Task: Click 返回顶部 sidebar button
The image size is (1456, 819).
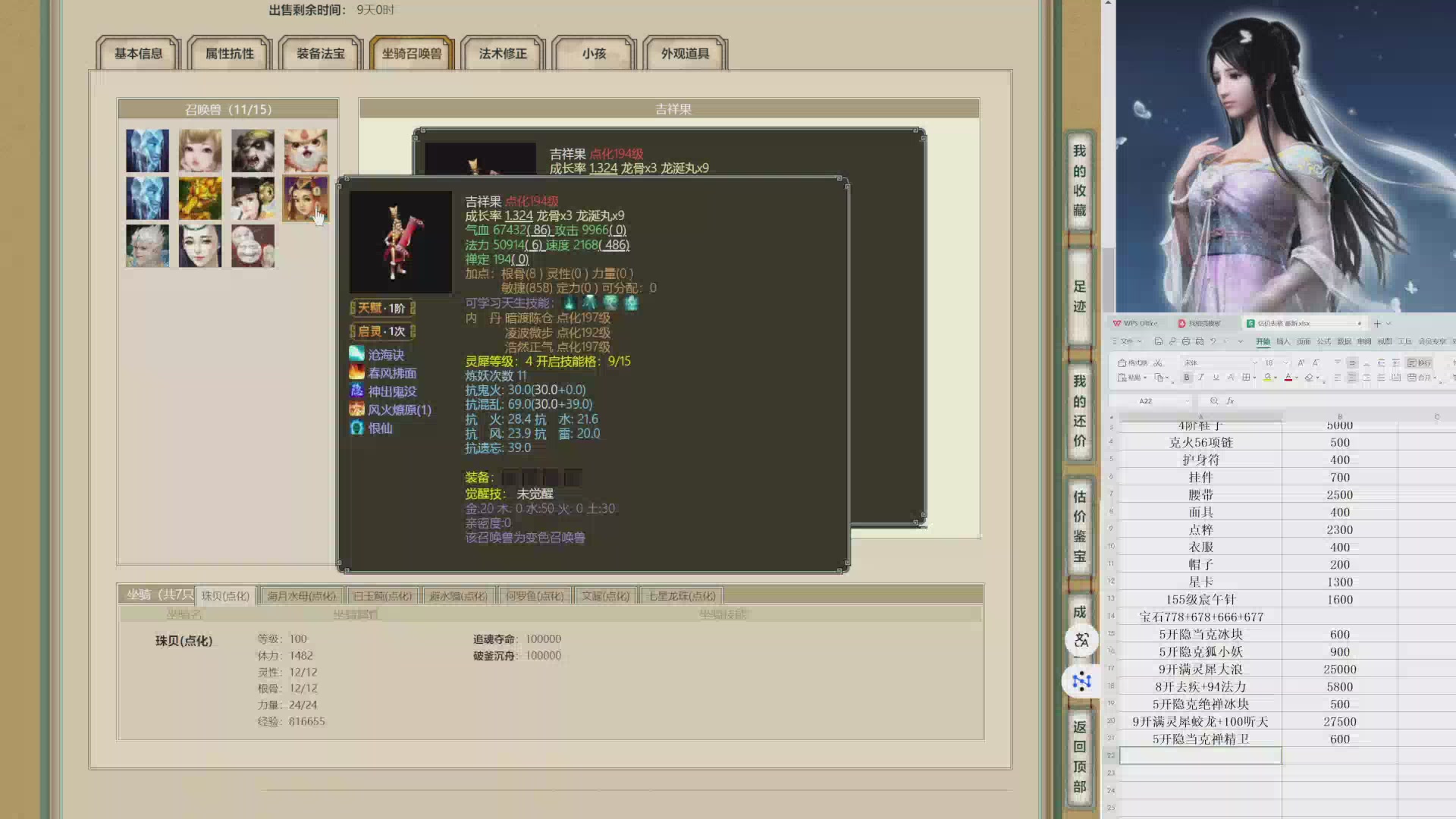Action: 1080,757
